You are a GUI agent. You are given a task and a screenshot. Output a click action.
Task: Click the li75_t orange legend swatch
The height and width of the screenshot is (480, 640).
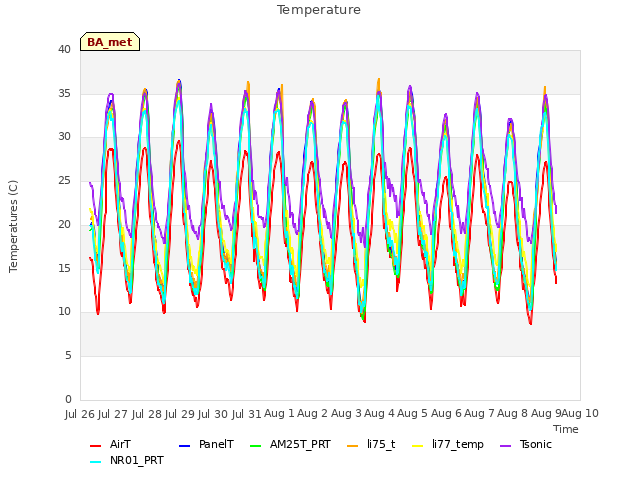pos(352,446)
